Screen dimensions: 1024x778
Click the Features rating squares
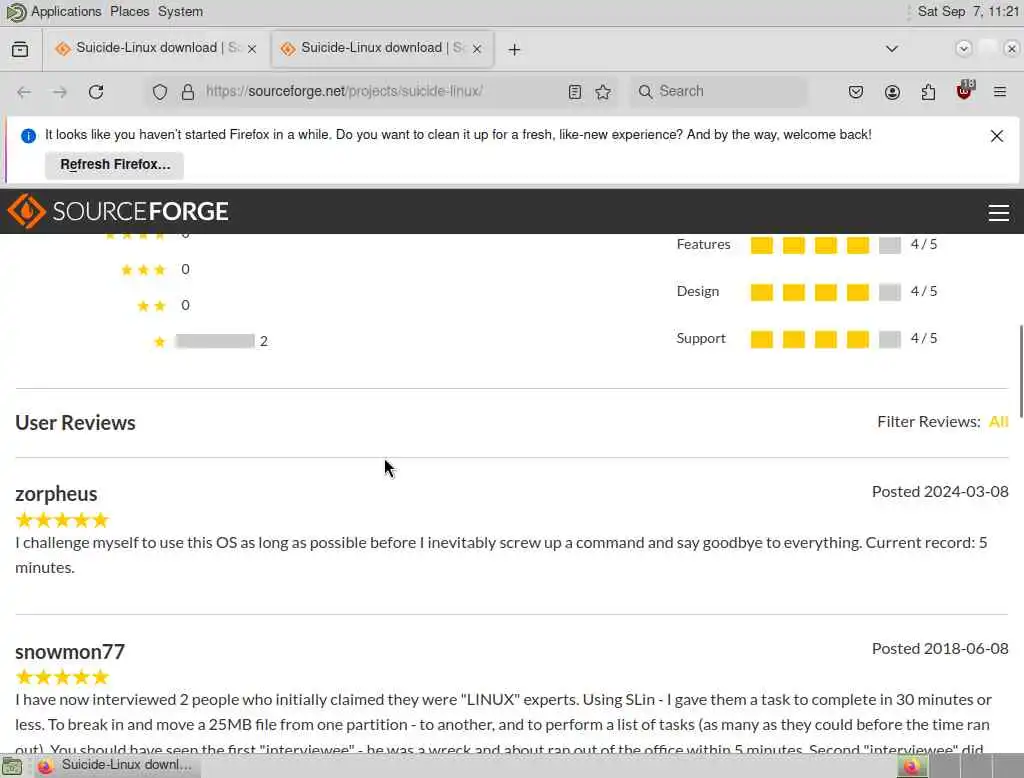click(x=825, y=245)
